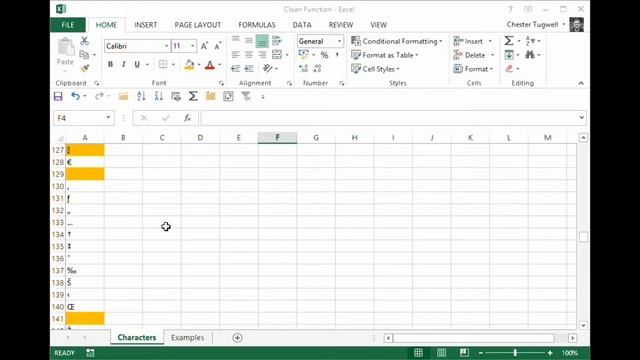The width and height of the screenshot is (640, 360).
Task: Increase indent in Alignment group
Action: (x=249, y=69)
